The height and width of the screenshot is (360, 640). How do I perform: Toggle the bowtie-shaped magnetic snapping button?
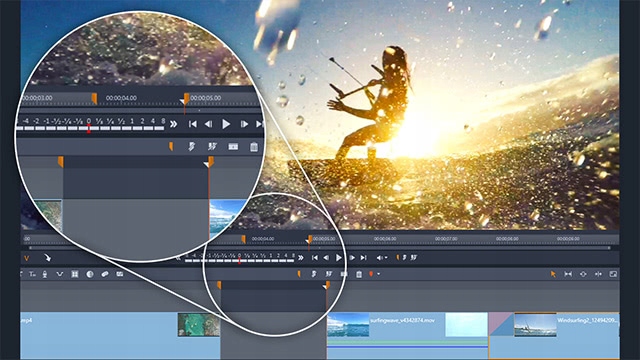pos(568,274)
